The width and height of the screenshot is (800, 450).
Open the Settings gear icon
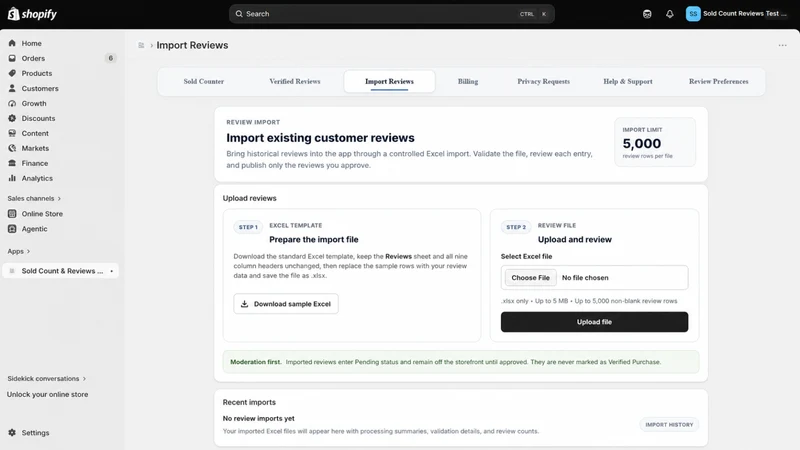[x=12, y=433]
